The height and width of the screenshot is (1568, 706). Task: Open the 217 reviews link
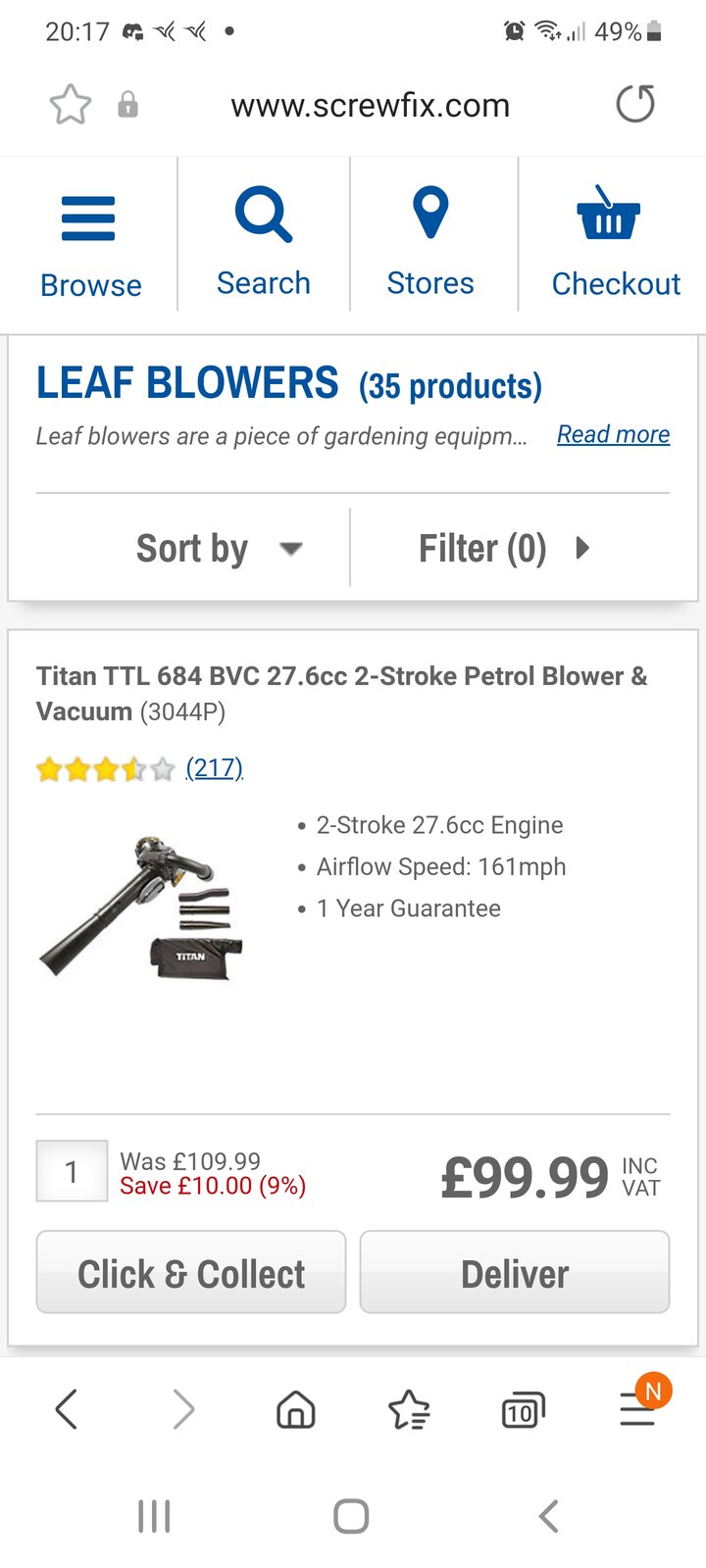tap(214, 767)
